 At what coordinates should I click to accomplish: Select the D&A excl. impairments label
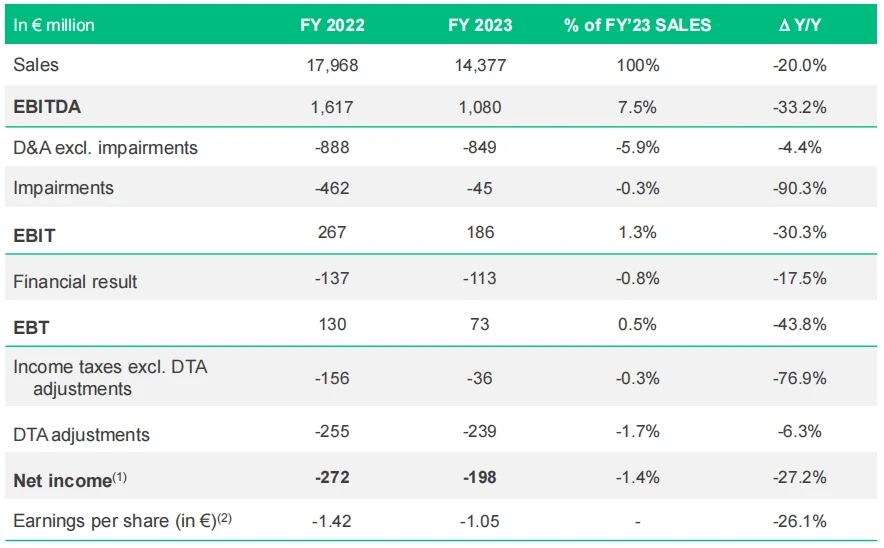click(x=105, y=148)
